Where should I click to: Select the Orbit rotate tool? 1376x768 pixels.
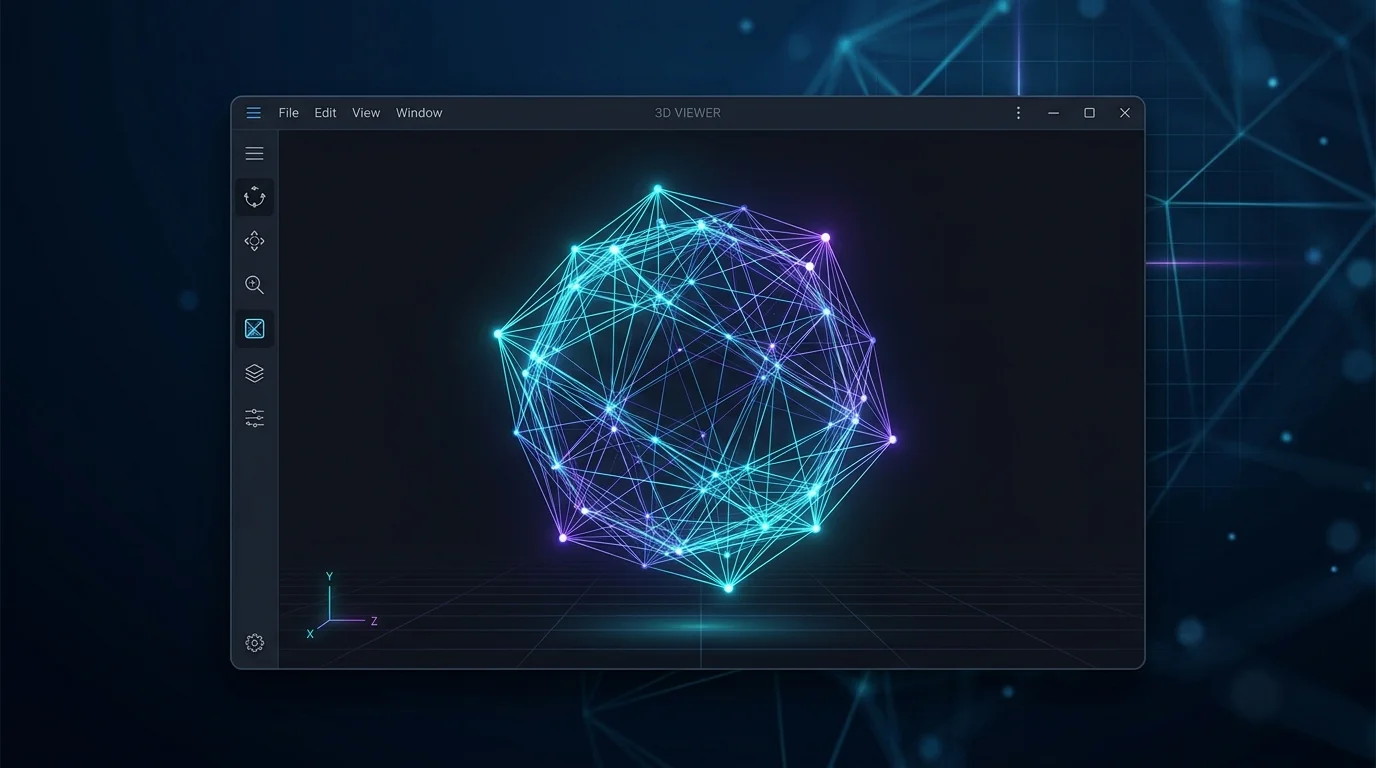[255, 197]
